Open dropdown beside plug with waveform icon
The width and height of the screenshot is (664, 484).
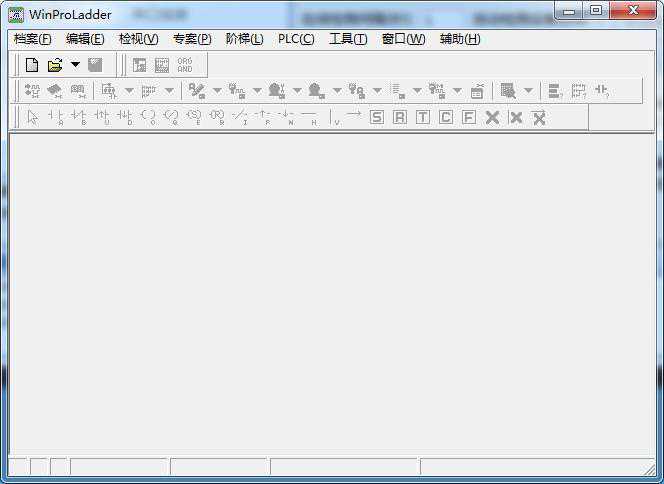(257, 90)
